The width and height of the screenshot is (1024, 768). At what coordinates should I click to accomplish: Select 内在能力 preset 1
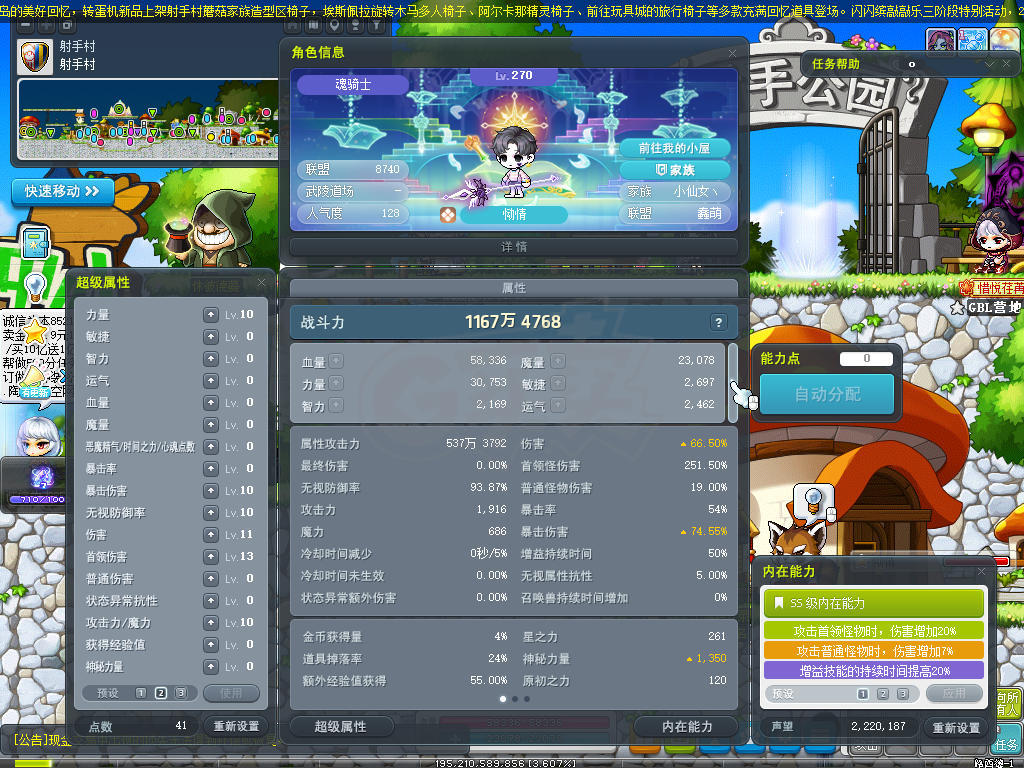coord(863,694)
